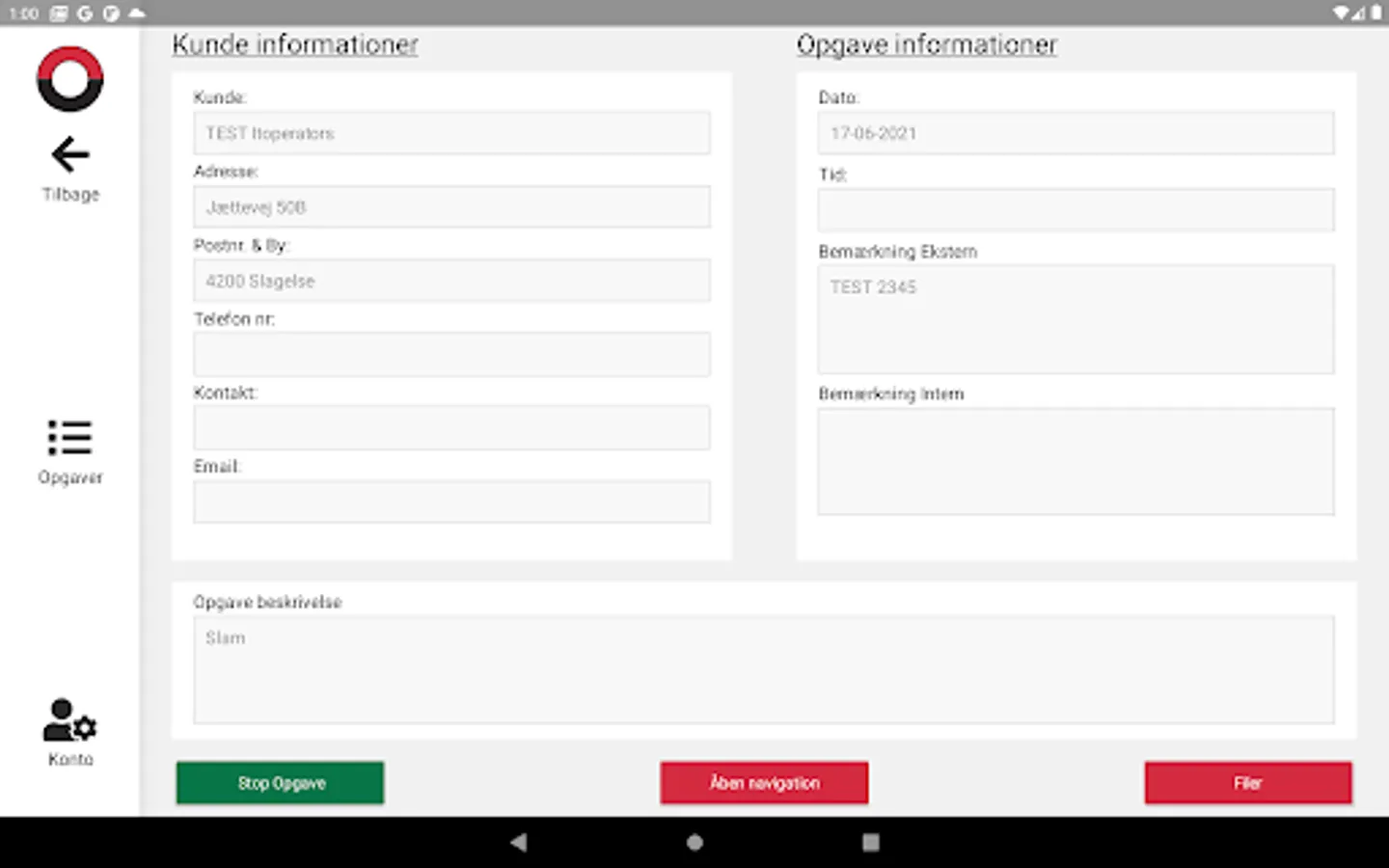Focus the Telefon nr. field
Viewport: 1389px width, 868px height.
(451, 354)
